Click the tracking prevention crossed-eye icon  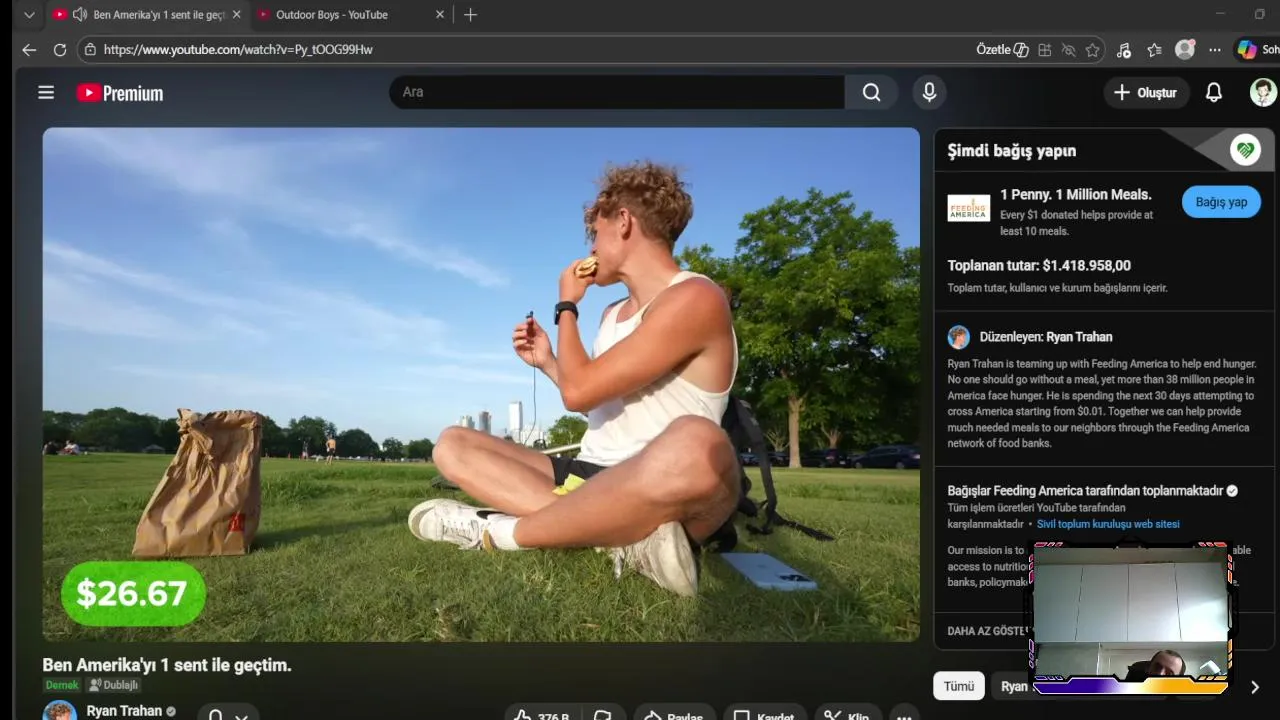[x=1068, y=49]
